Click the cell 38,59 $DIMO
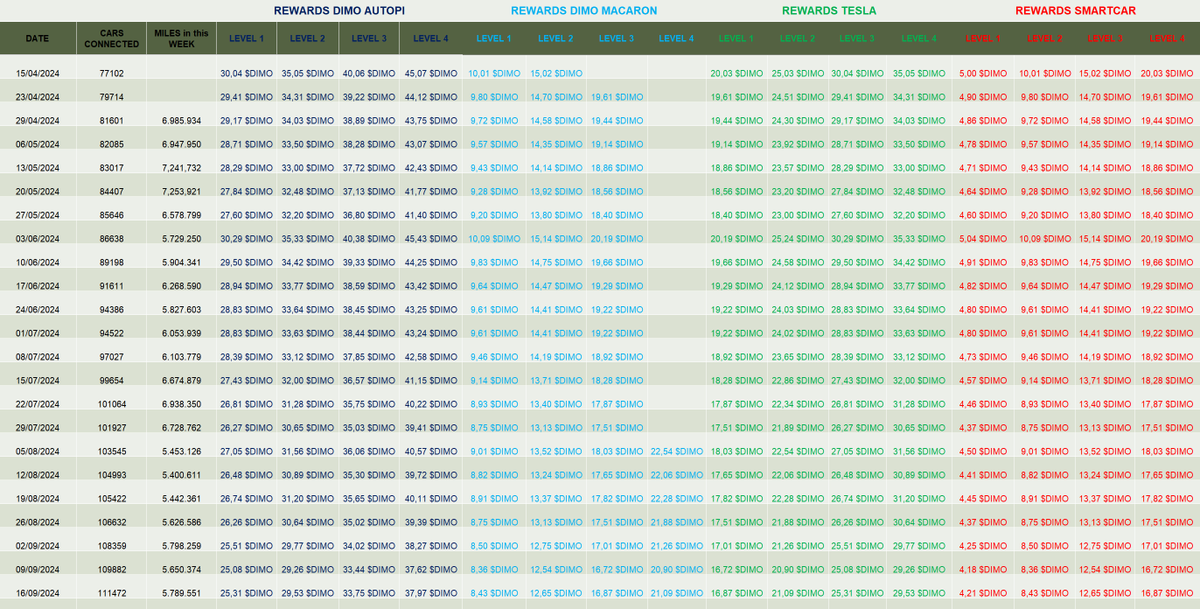This screenshot has height=609, width=1200. tap(369, 286)
